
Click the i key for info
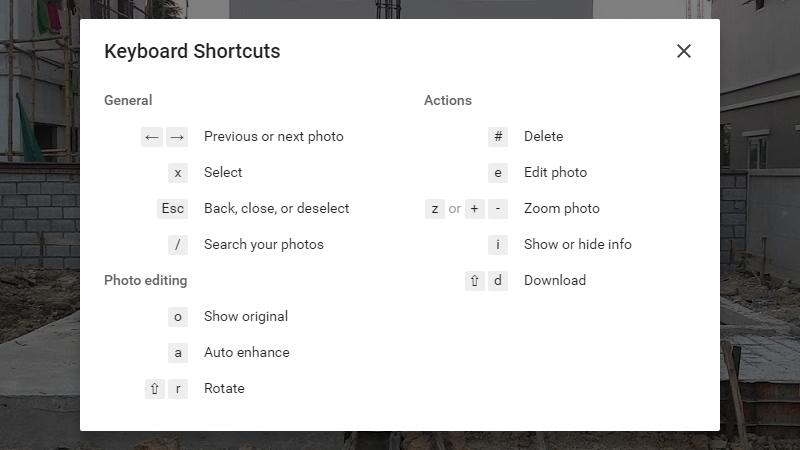pos(498,245)
